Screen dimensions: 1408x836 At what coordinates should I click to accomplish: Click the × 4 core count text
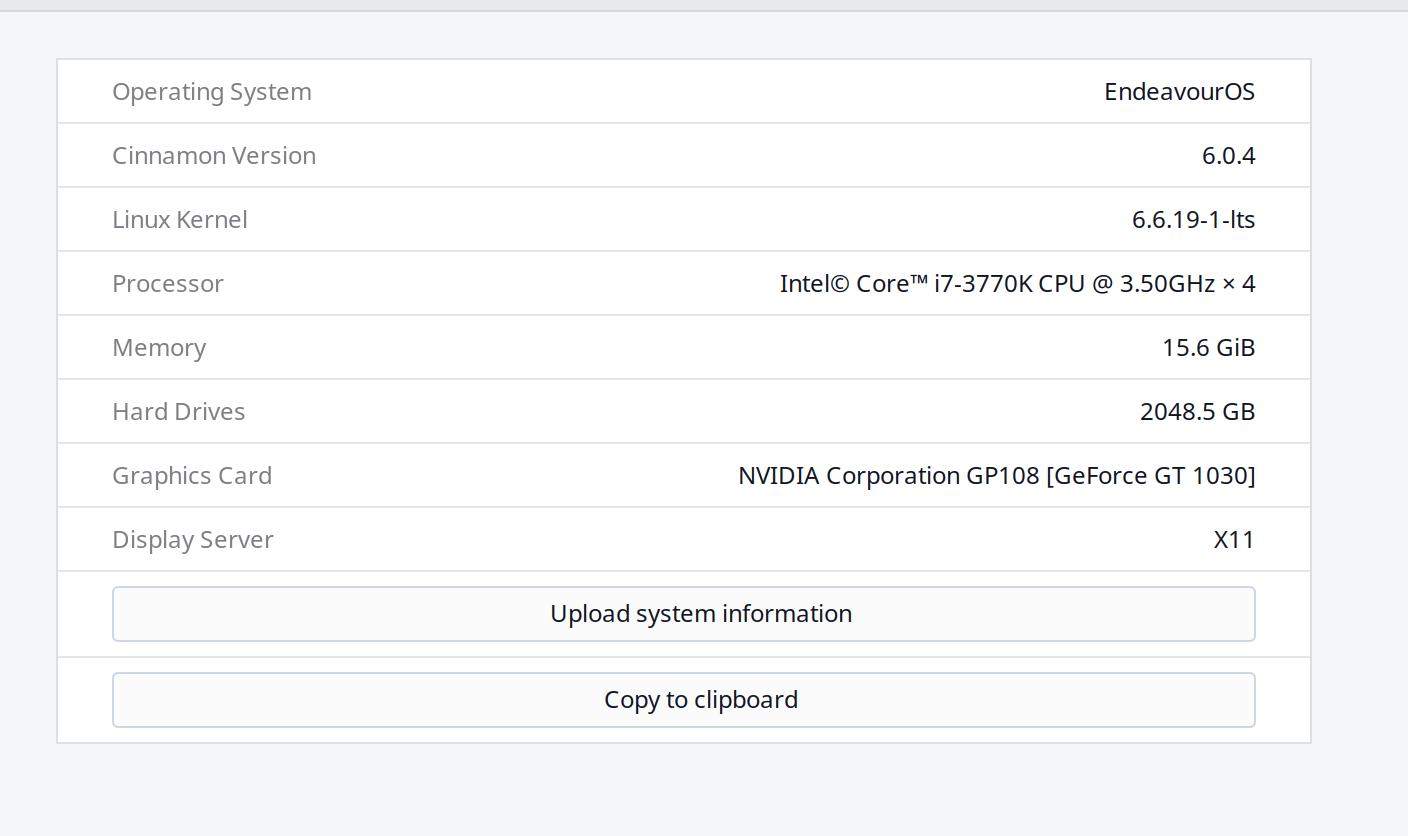tap(1238, 284)
